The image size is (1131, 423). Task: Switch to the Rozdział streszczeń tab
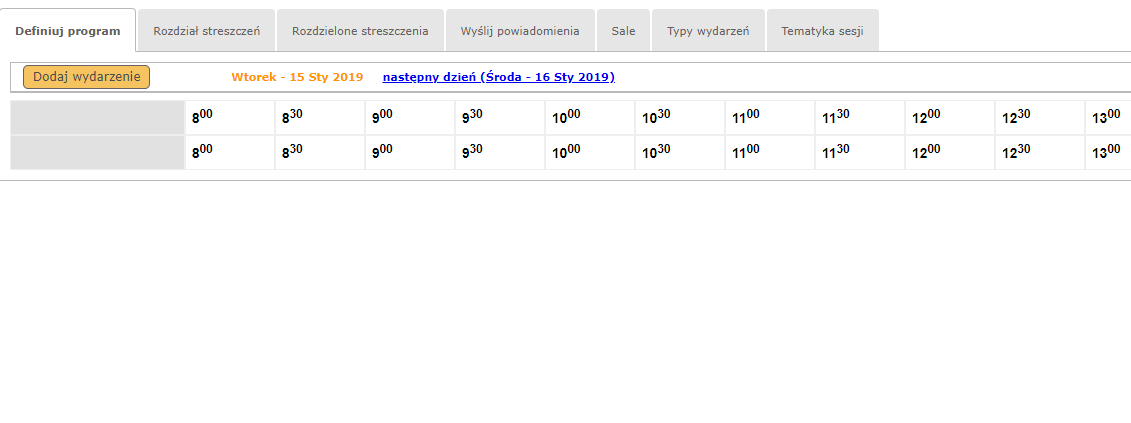206,31
